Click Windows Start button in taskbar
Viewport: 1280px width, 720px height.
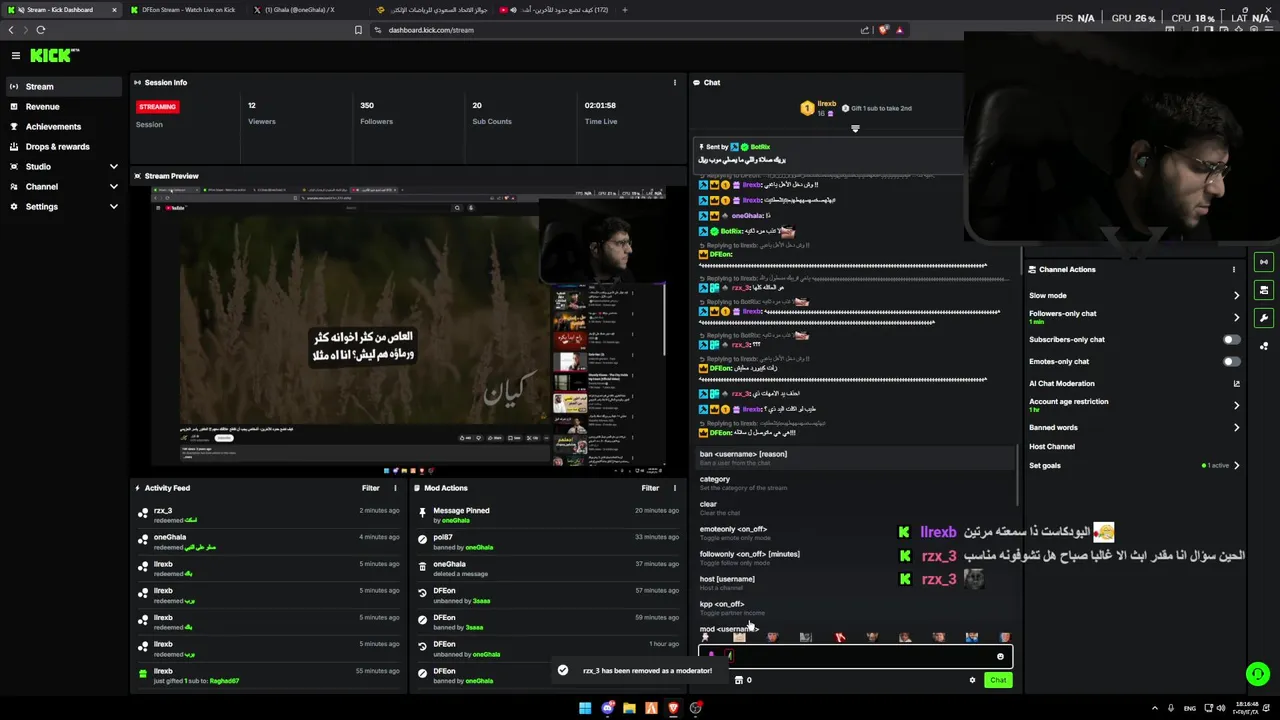coord(585,708)
